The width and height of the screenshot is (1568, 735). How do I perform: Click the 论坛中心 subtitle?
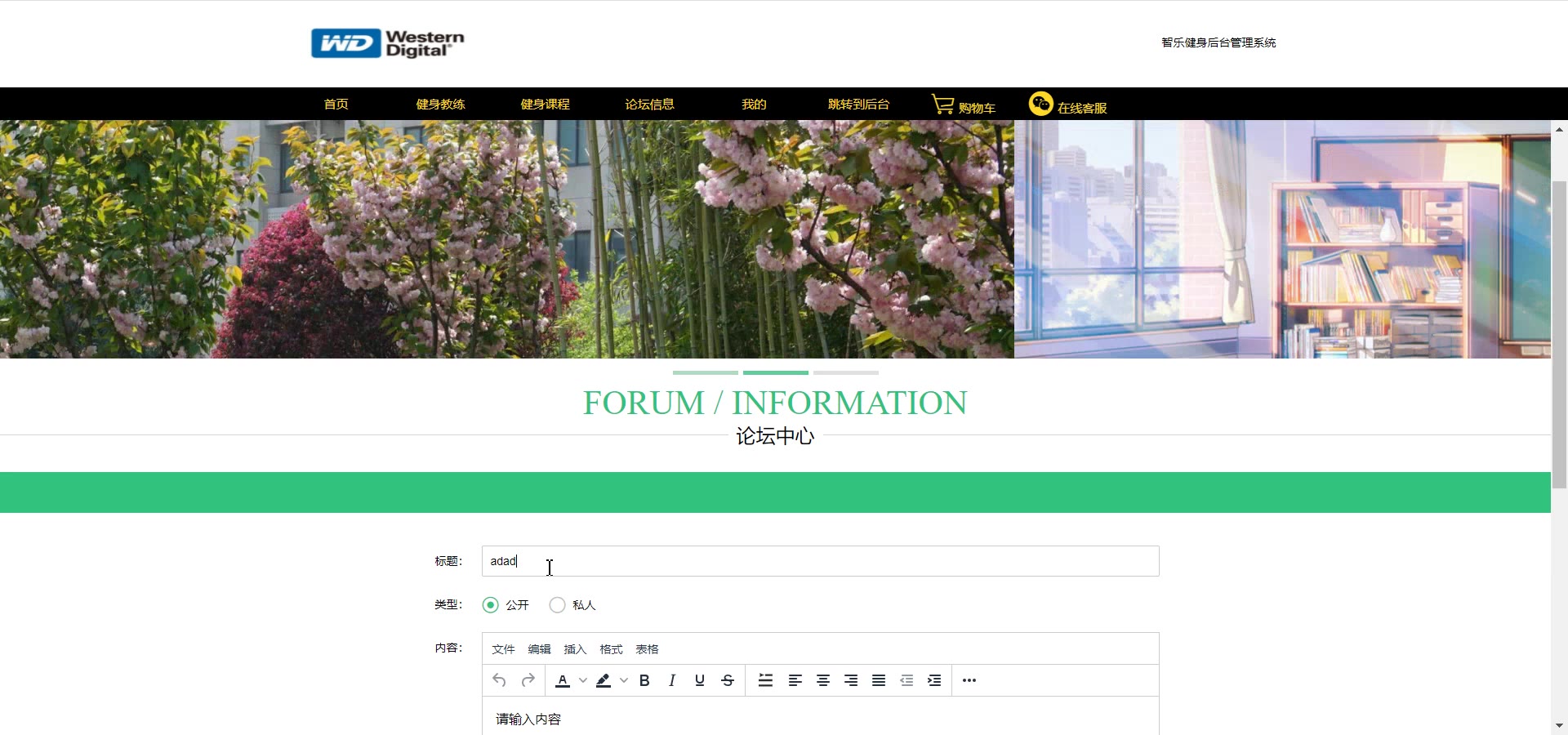[x=775, y=436]
